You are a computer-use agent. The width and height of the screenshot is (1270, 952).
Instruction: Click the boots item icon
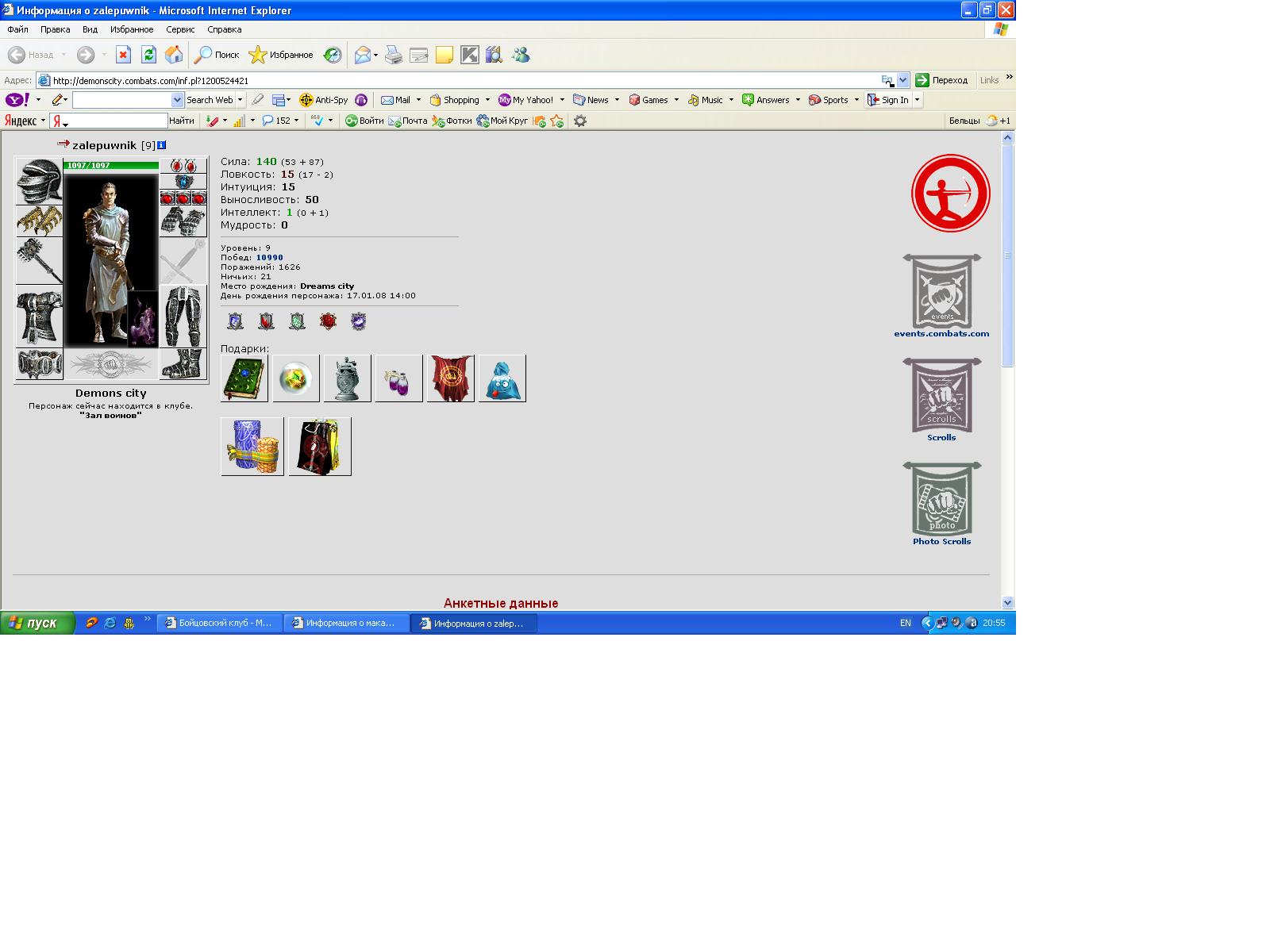coord(183,364)
